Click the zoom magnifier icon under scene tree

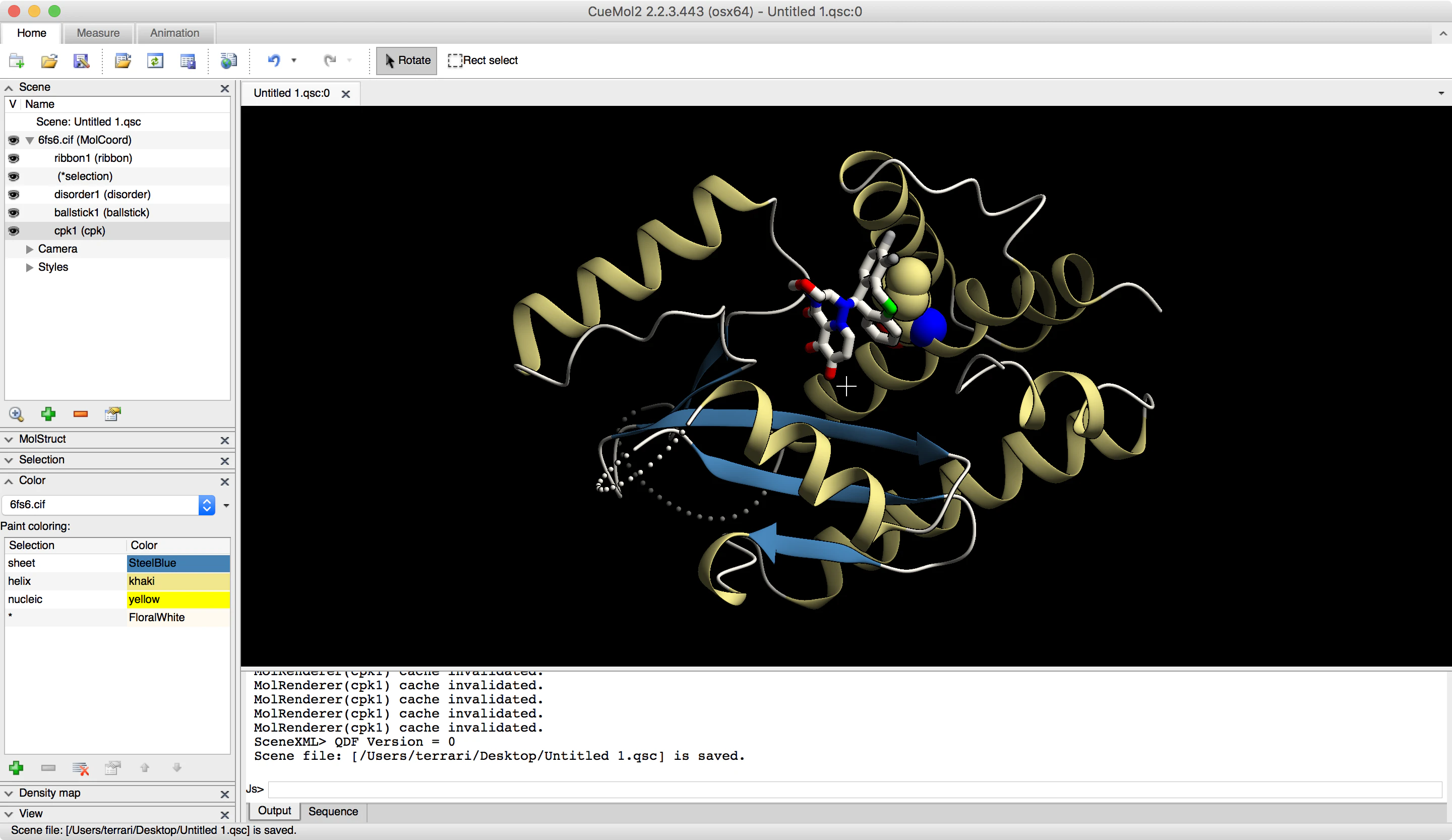[x=16, y=413]
